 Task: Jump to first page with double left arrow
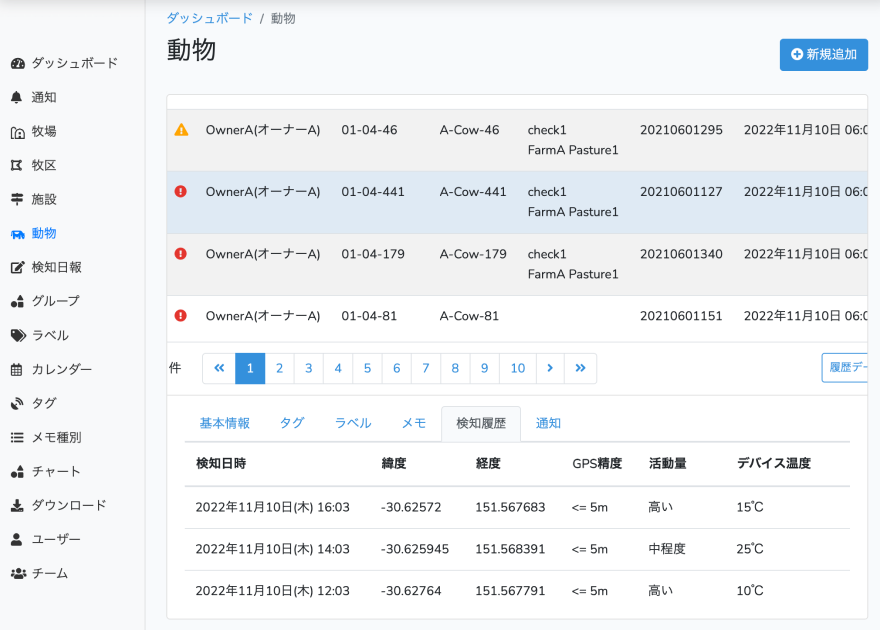click(x=219, y=369)
